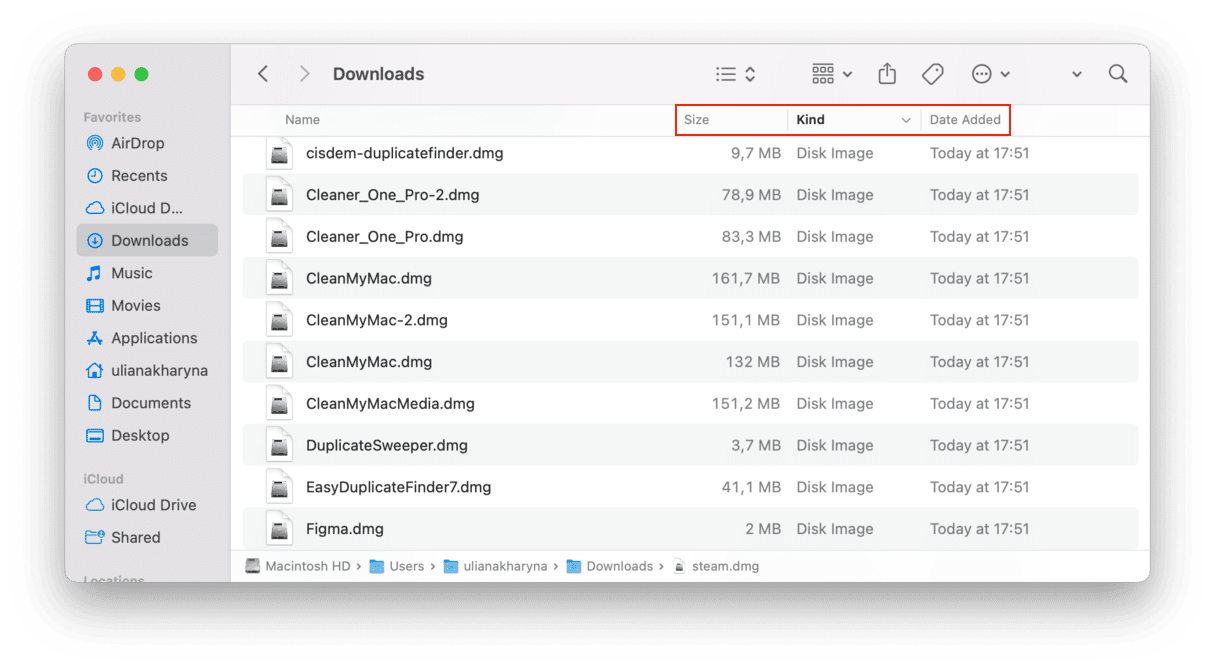
Task: Open the More actions ellipsis menu
Action: point(990,74)
